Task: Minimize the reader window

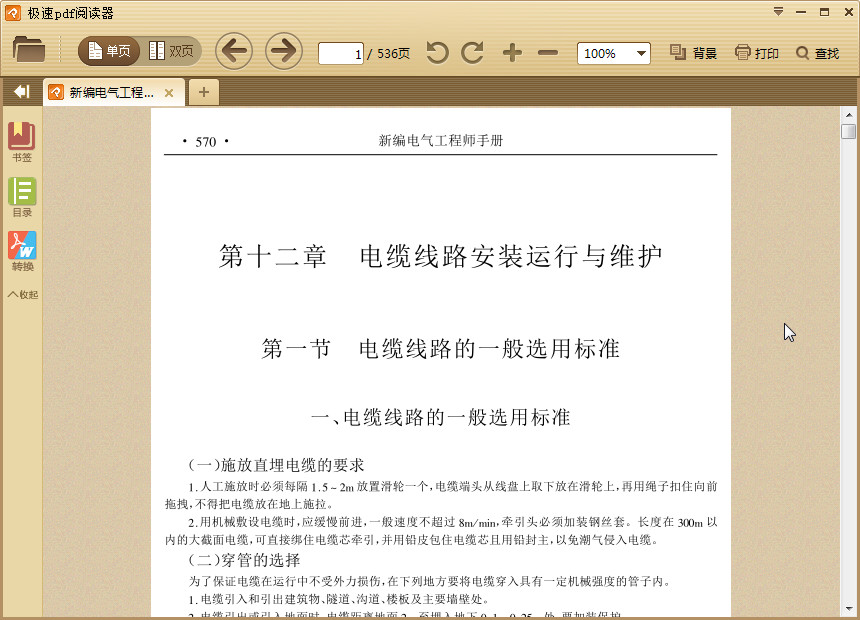Action: (x=801, y=12)
